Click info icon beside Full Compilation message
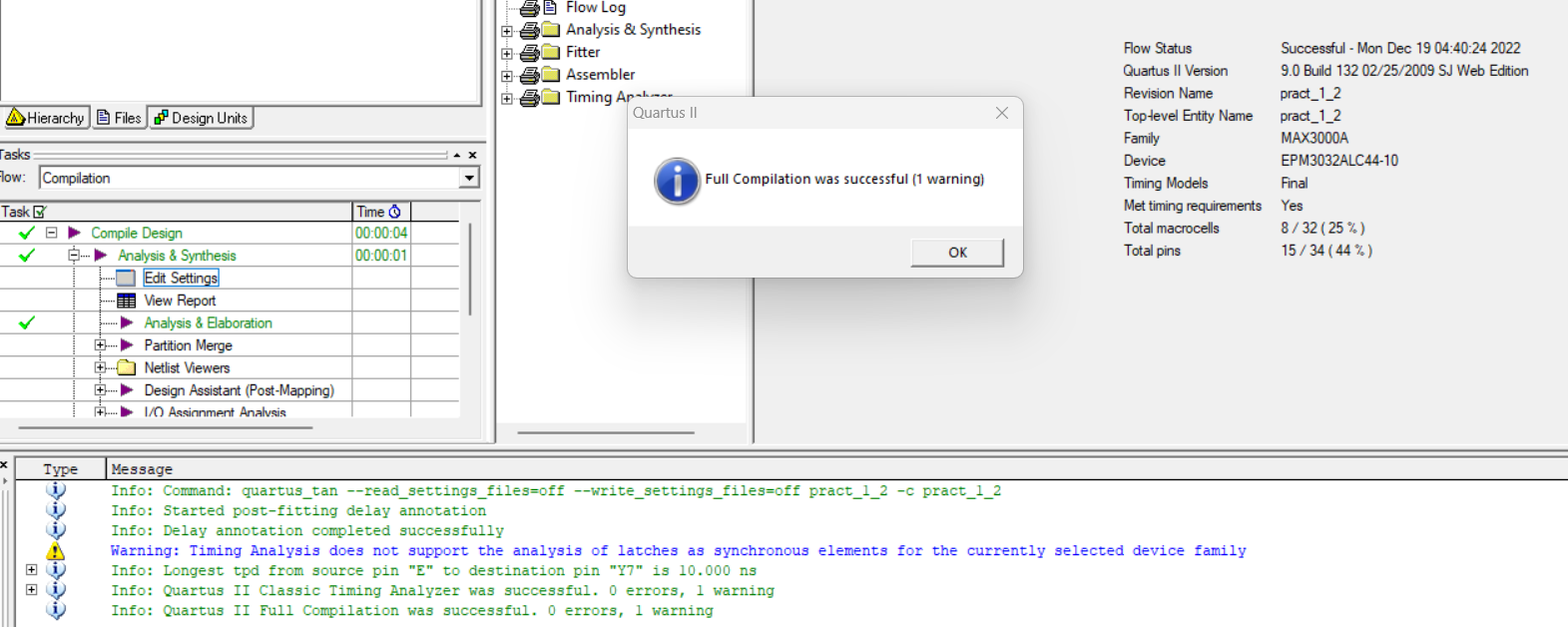The image size is (1568, 627). coord(56,610)
